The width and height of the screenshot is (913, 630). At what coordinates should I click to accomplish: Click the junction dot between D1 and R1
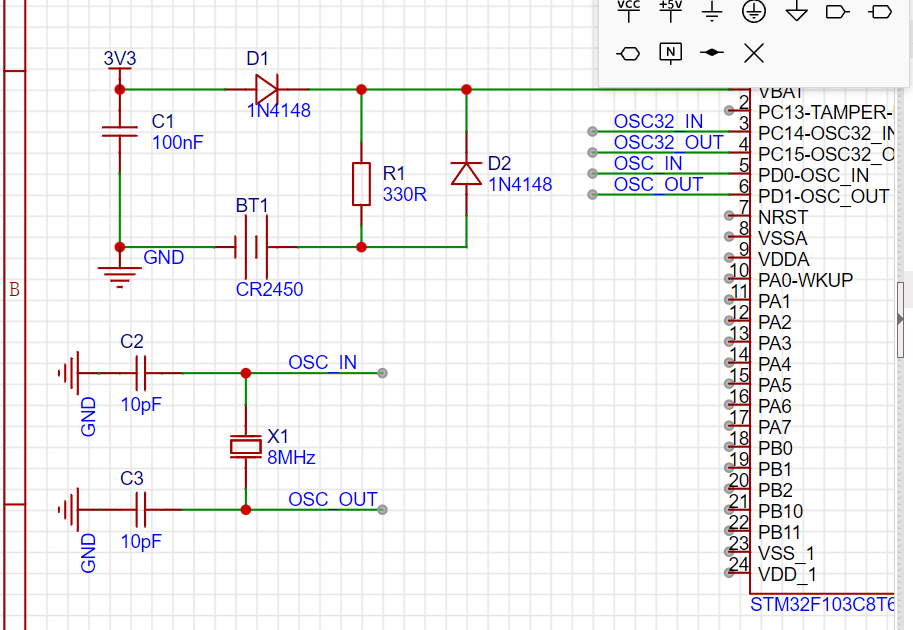pos(362,89)
